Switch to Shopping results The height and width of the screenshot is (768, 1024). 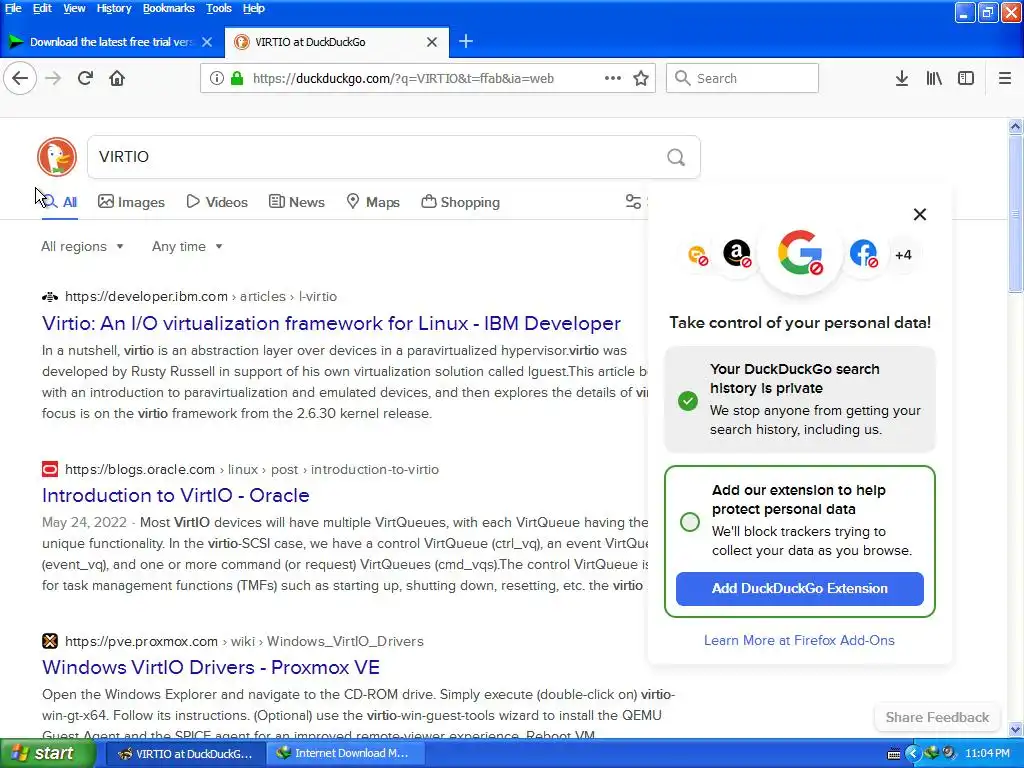(x=460, y=202)
